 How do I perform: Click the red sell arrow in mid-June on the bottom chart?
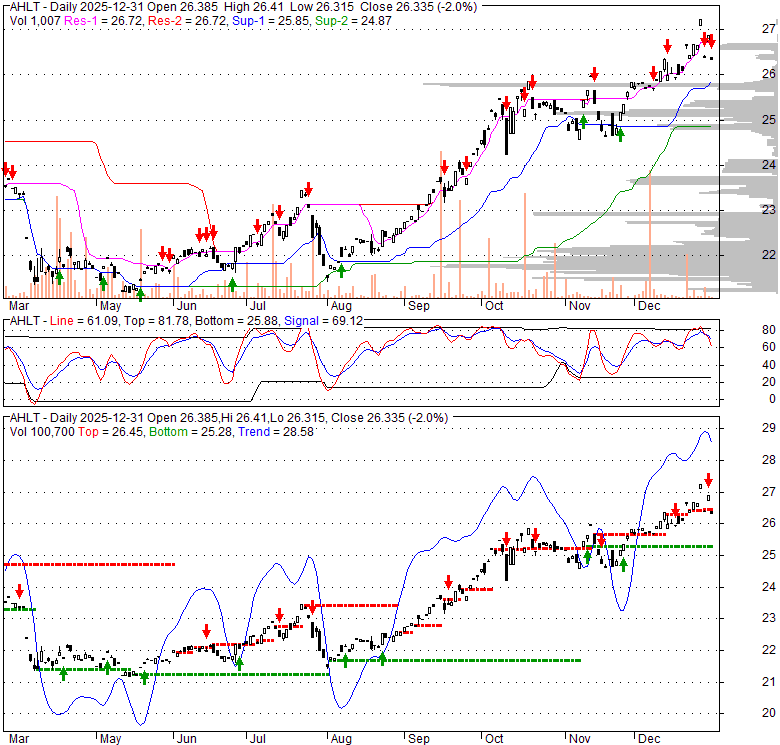click(x=206, y=631)
